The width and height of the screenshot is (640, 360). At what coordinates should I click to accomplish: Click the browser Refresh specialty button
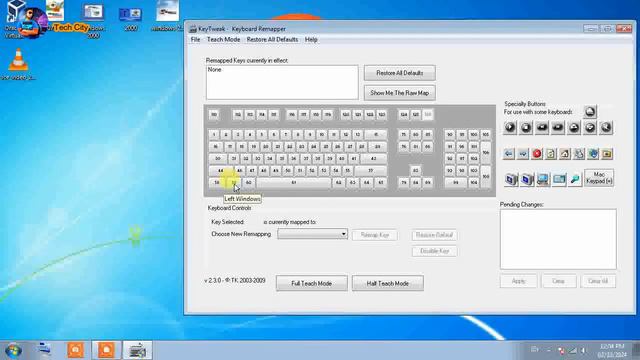pyautogui.click(x=551, y=154)
